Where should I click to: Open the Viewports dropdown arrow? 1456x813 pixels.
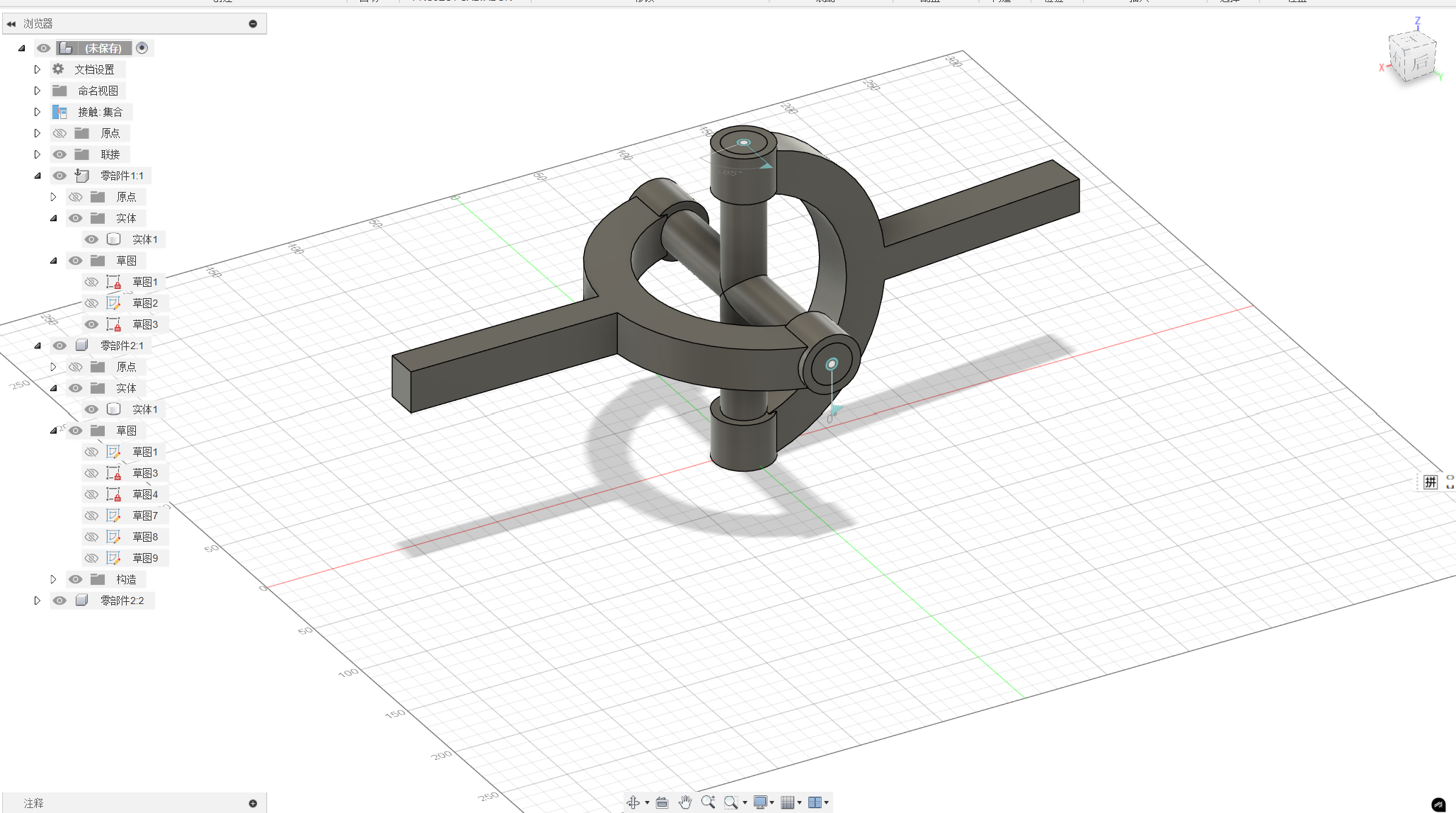(826, 803)
